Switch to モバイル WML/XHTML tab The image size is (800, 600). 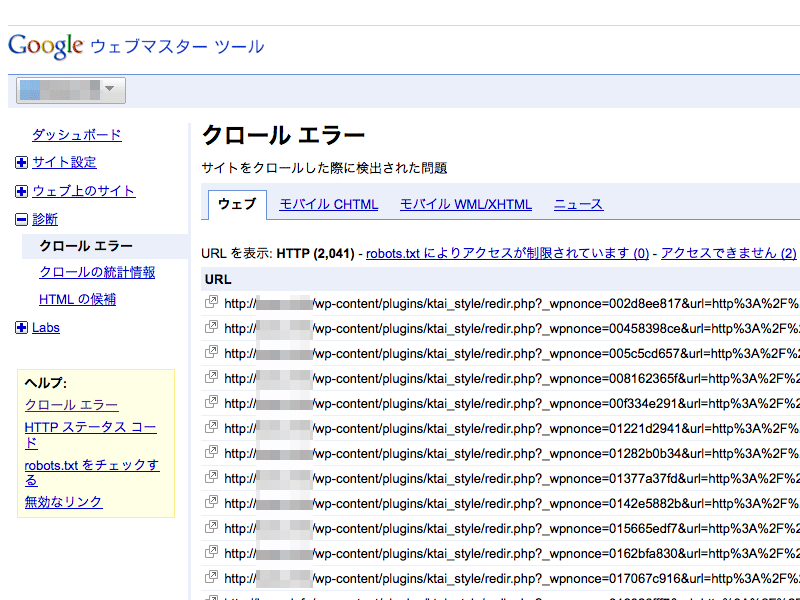pyautogui.click(x=466, y=204)
